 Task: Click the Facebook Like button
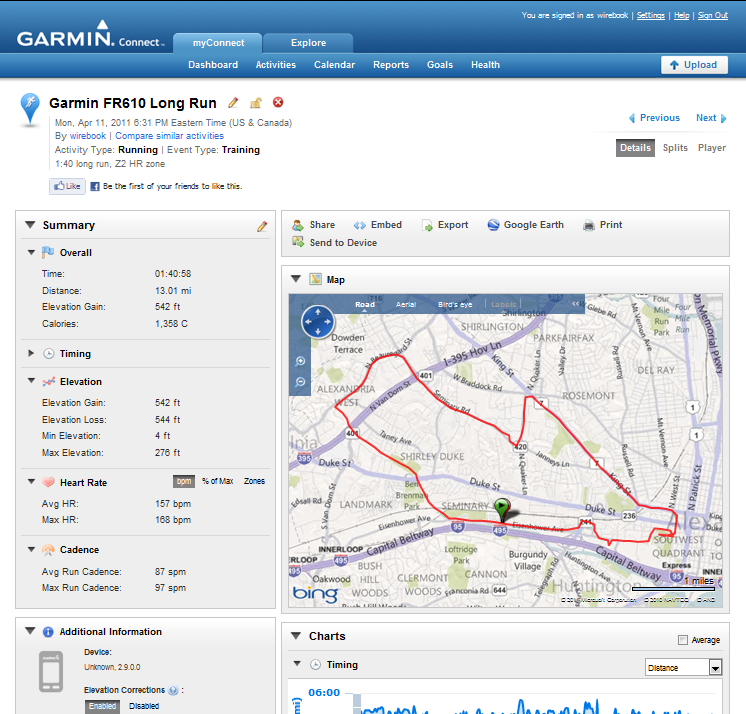(x=66, y=186)
